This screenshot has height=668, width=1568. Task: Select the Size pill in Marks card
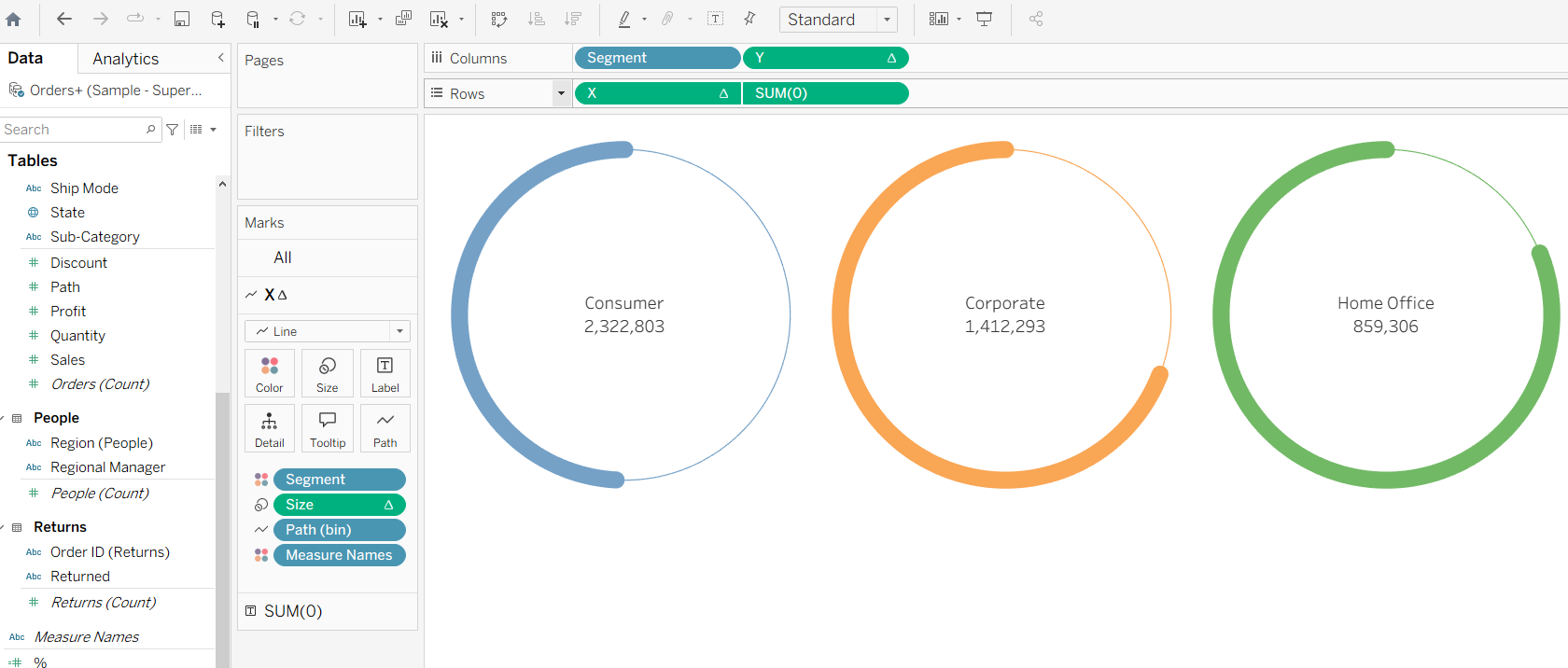pos(340,505)
